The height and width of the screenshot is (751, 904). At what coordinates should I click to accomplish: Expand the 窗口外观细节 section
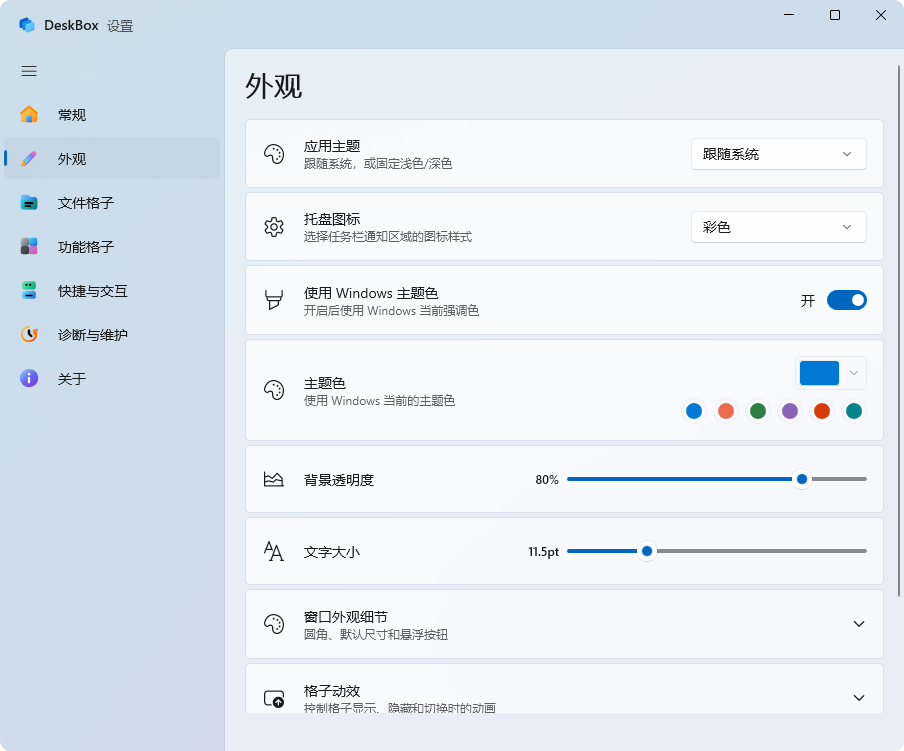pyautogui.click(x=858, y=624)
